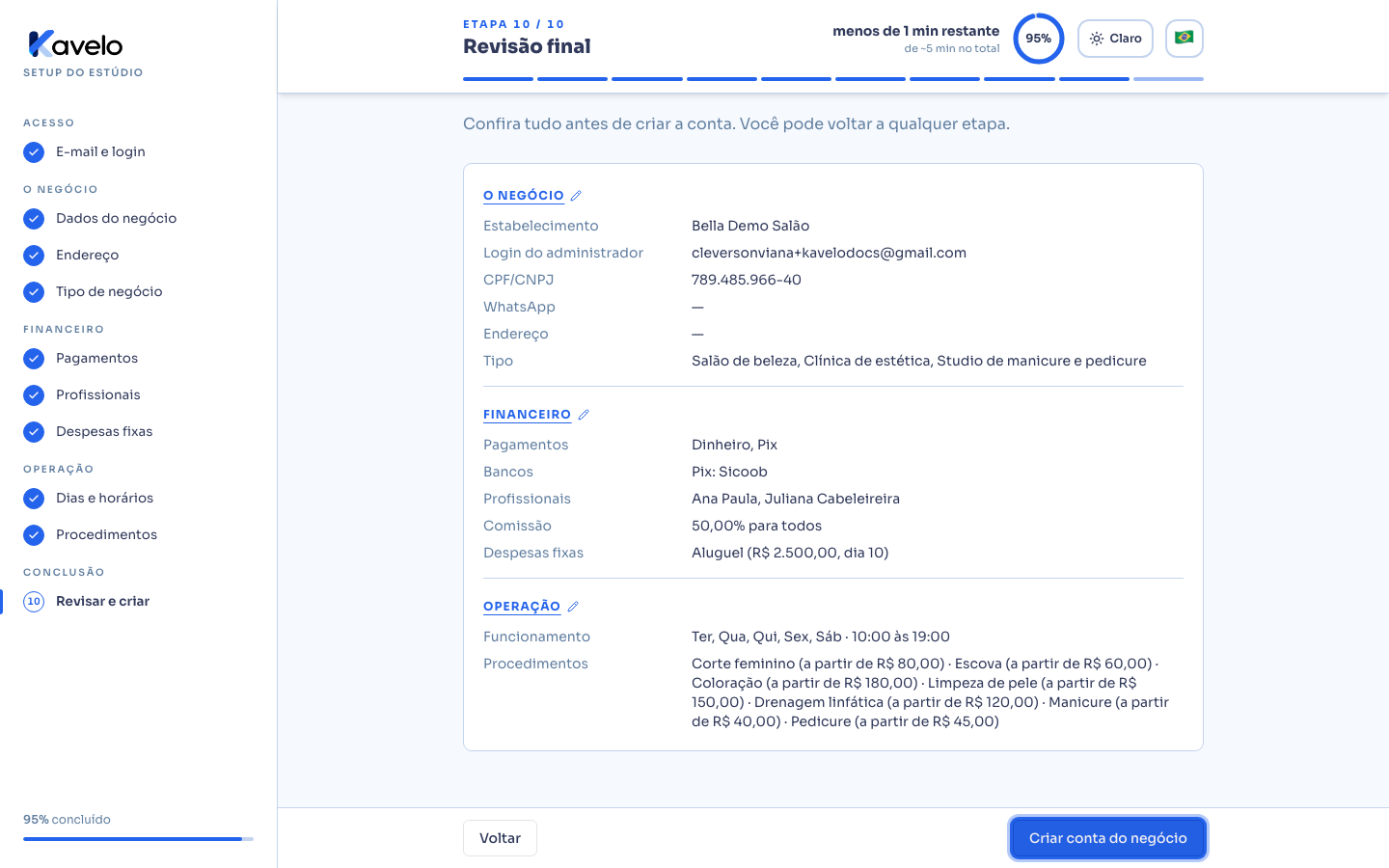Click the step 10 number badge
This screenshot has width=1389, height=868.
[34, 602]
